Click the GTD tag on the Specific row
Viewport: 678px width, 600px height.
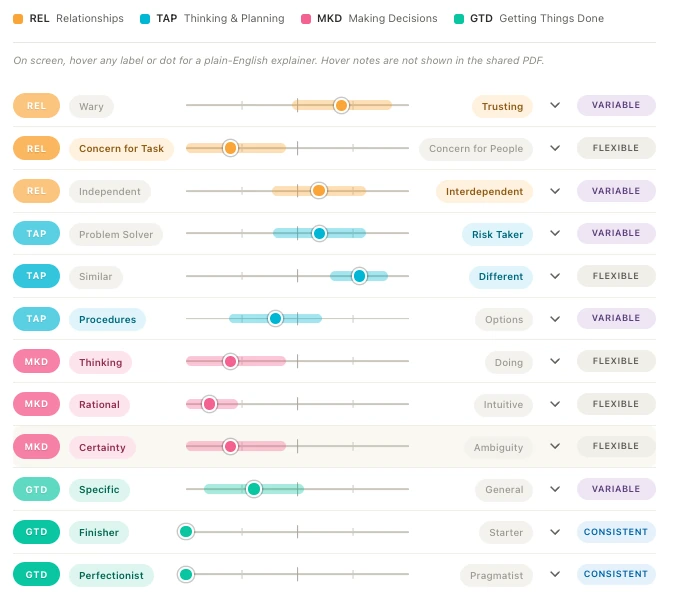click(36, 489)
